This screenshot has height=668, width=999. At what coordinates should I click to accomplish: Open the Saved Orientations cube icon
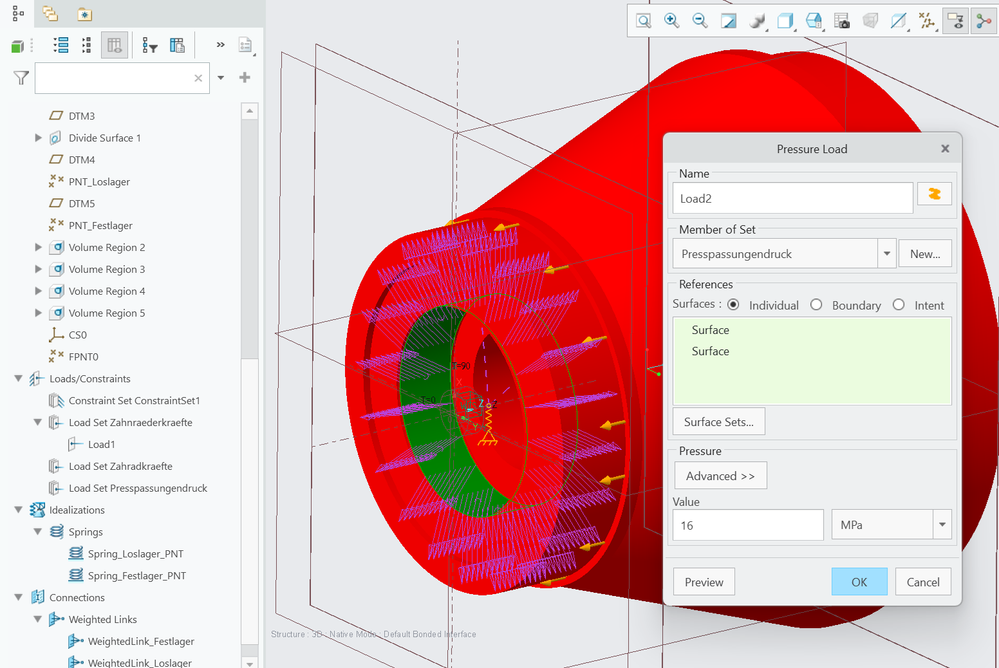(785, 21)
